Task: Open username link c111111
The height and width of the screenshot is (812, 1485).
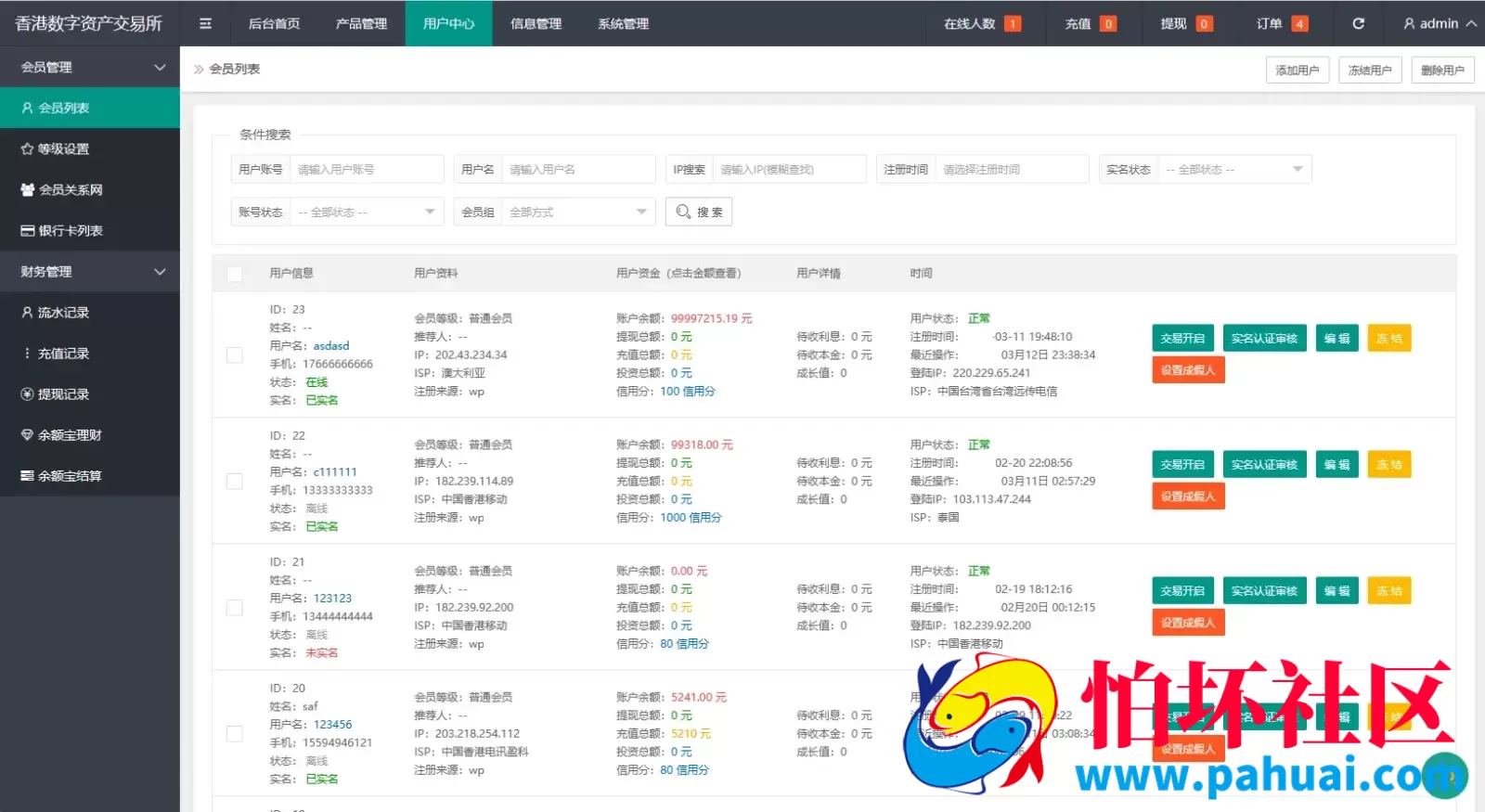Action: click(335, 471)
